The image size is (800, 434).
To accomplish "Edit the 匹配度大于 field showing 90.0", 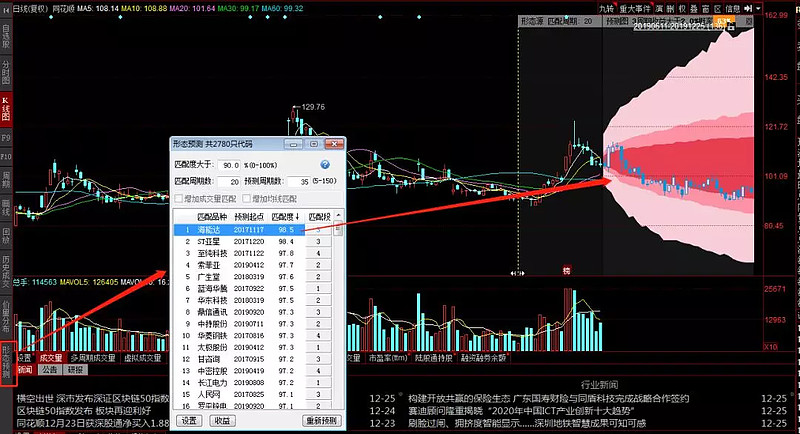I will point(229,165).
